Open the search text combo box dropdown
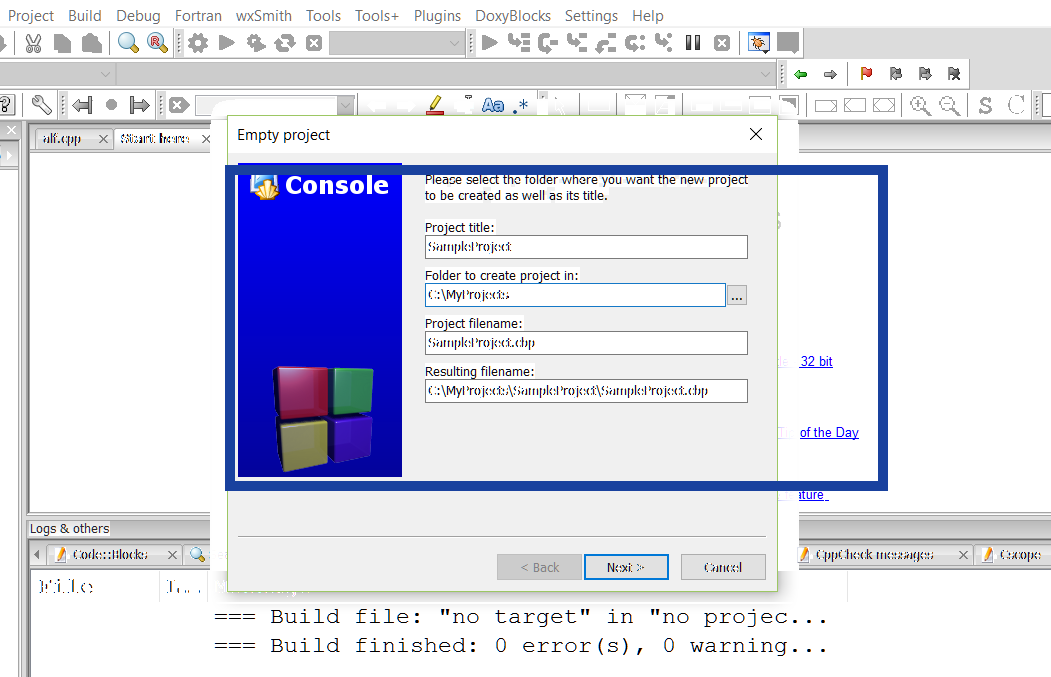1051x677 pixels. point(345,105)
